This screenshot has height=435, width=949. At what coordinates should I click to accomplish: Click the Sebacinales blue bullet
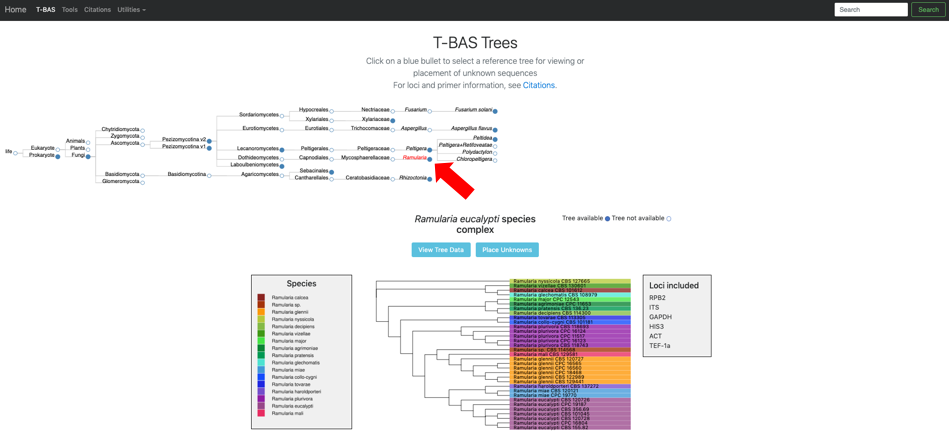click(x=332, y=172)
